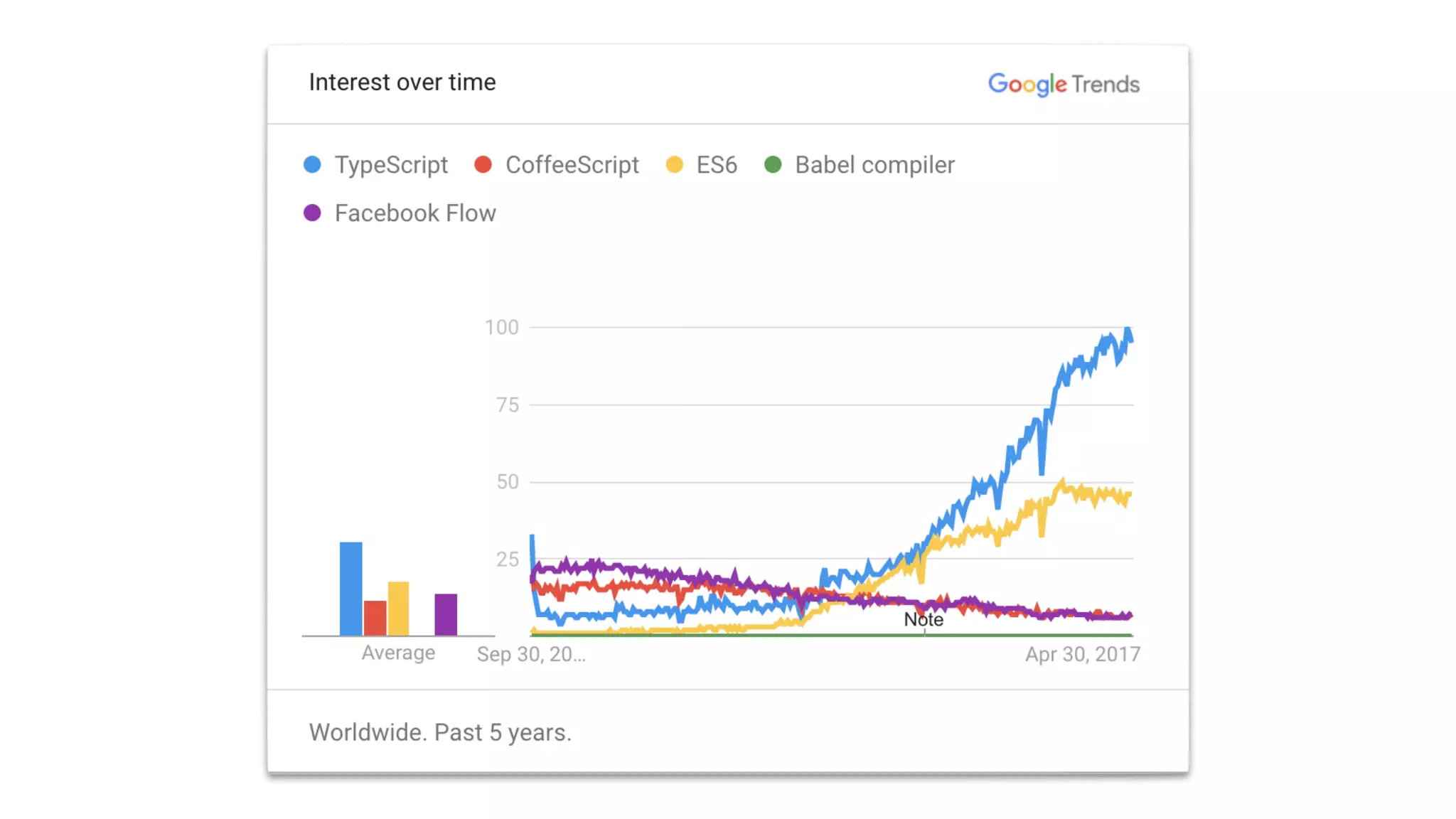
Task: Select the TypeScript legend label
Action: pyautogui.click(x=391, y=165)
